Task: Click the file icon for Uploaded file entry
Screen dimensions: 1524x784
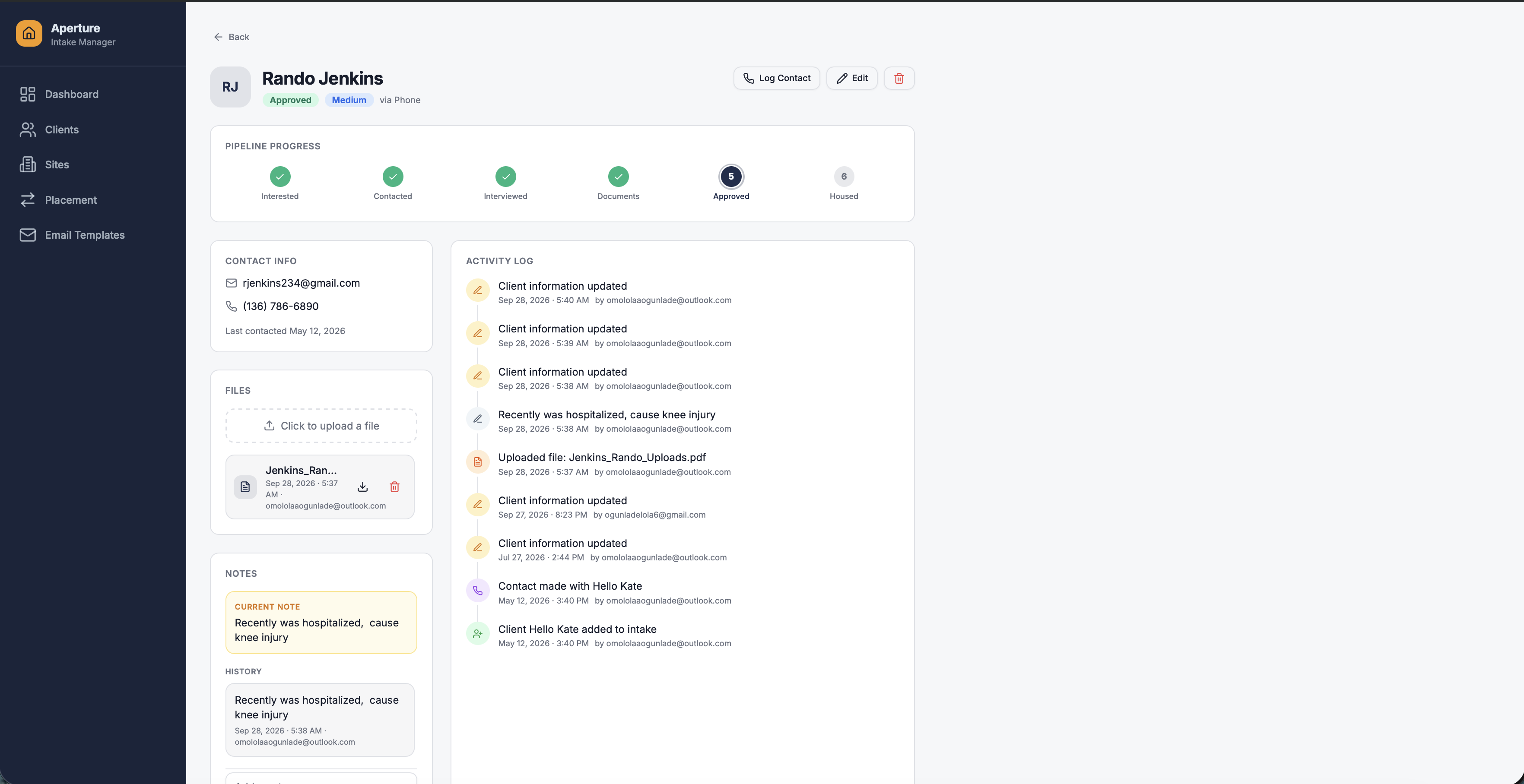Action: (477, 462)
